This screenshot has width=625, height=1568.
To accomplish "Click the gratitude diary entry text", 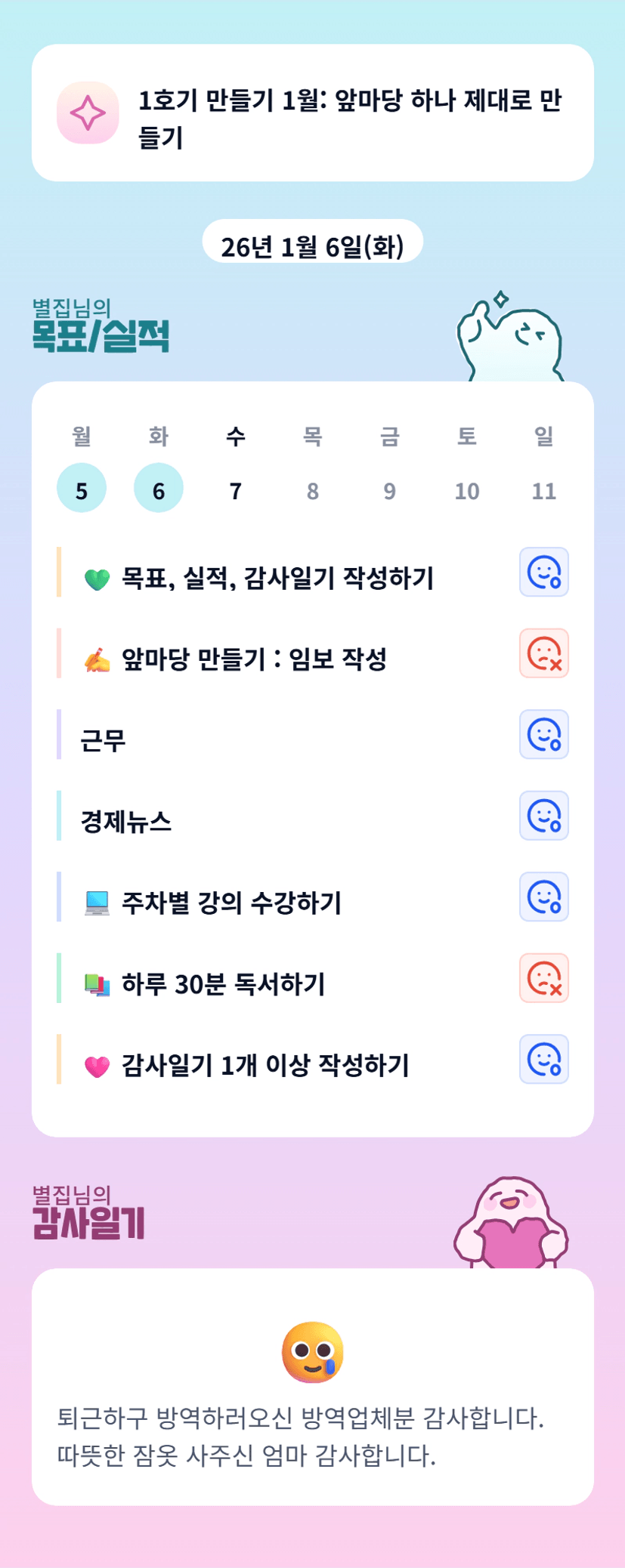I will point(302,1437).
